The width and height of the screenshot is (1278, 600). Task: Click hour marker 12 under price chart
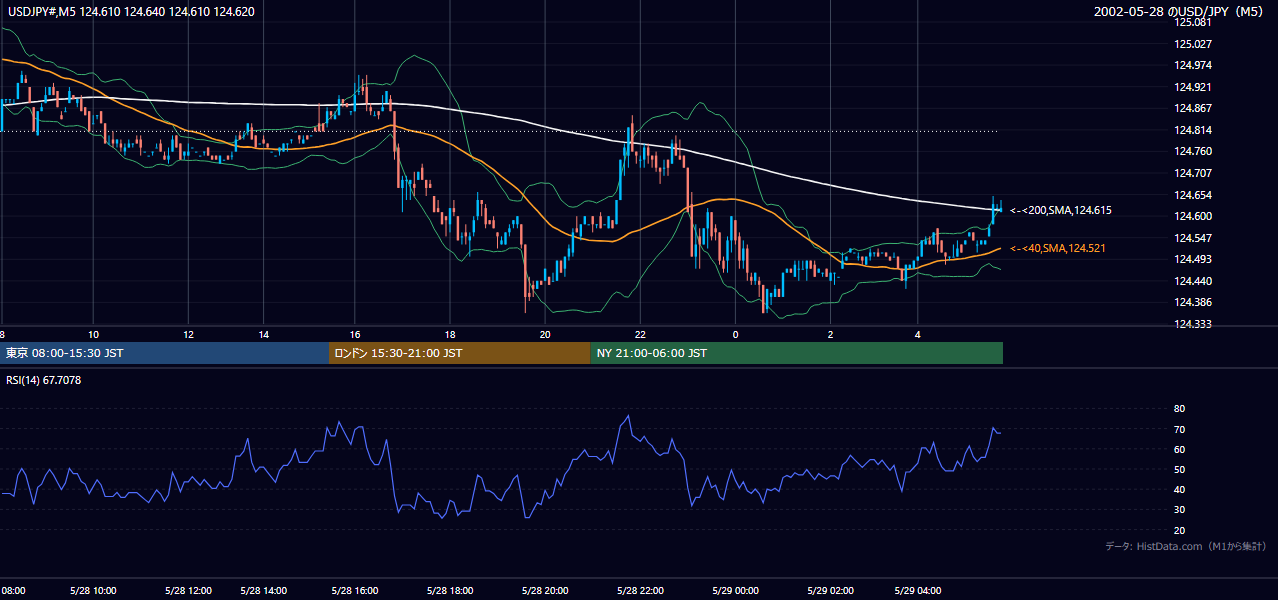tap(188, 335)
